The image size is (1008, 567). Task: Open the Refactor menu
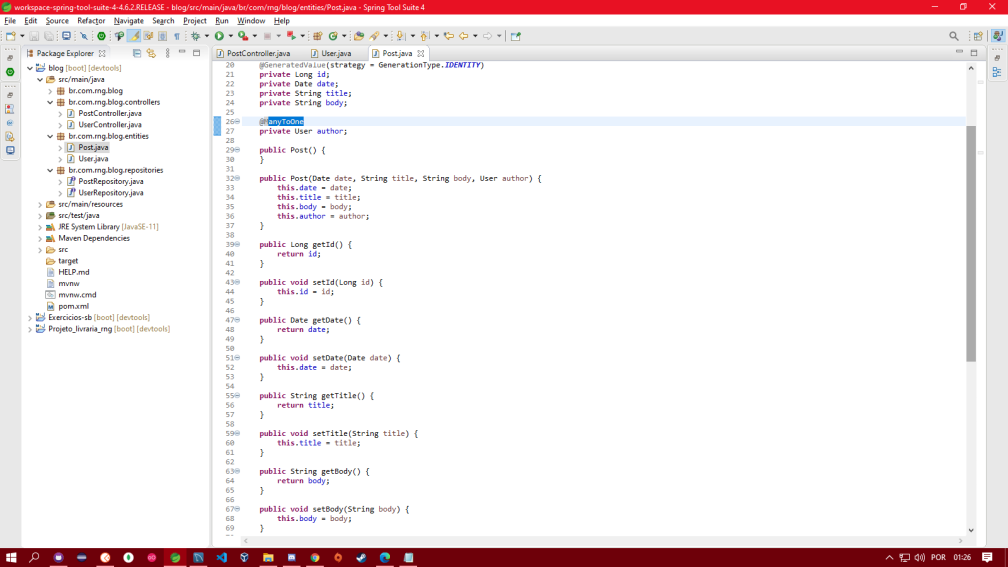click(91, 21)
